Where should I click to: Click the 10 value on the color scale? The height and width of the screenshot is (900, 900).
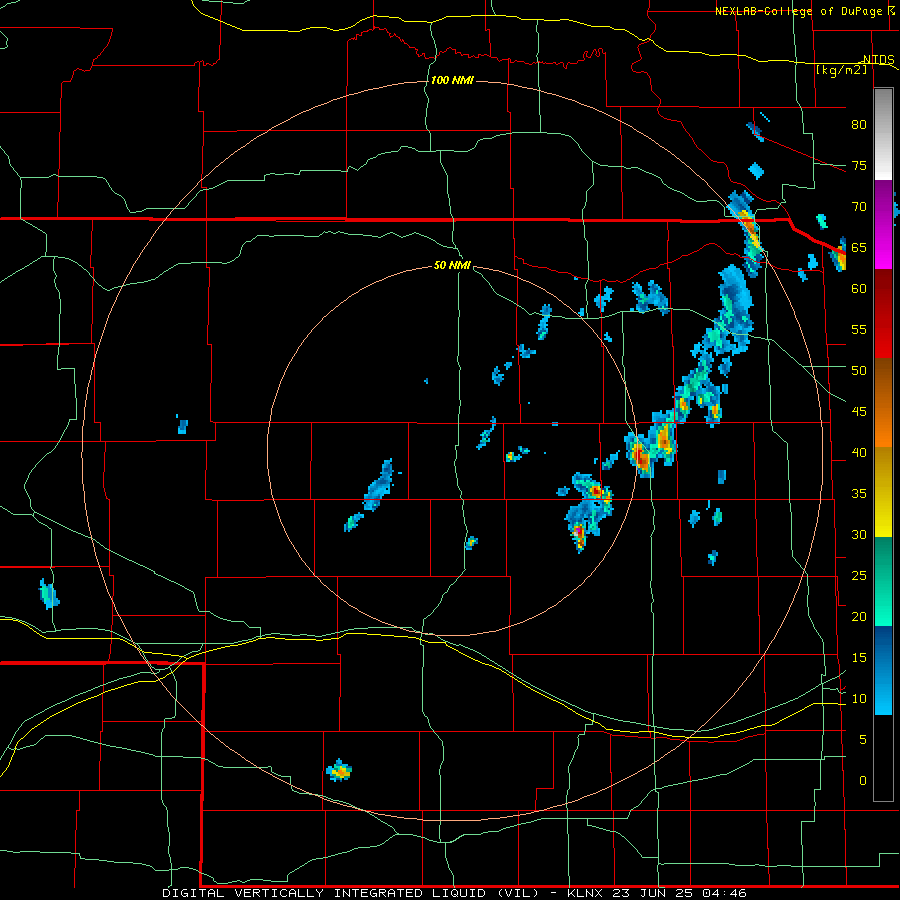[x=859, y=699]
